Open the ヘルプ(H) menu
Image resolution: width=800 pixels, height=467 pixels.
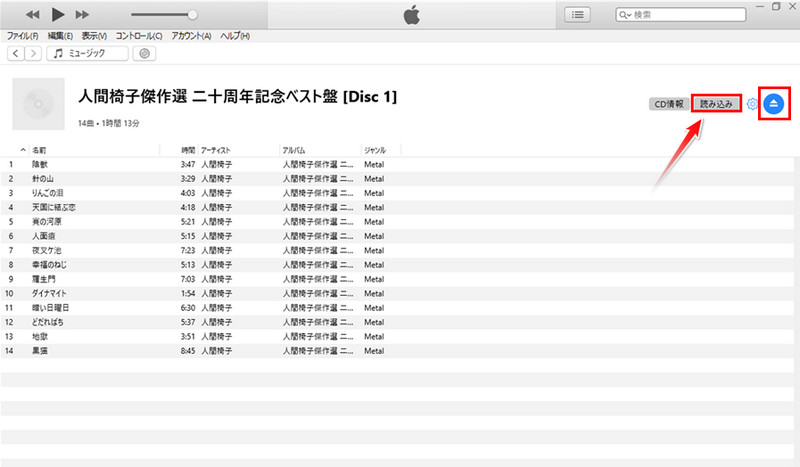point(235,36)
